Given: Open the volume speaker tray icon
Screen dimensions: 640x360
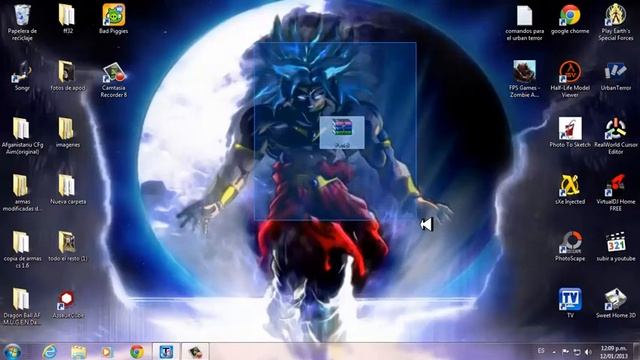Looking at the screenshot, I should click(588, 352).
